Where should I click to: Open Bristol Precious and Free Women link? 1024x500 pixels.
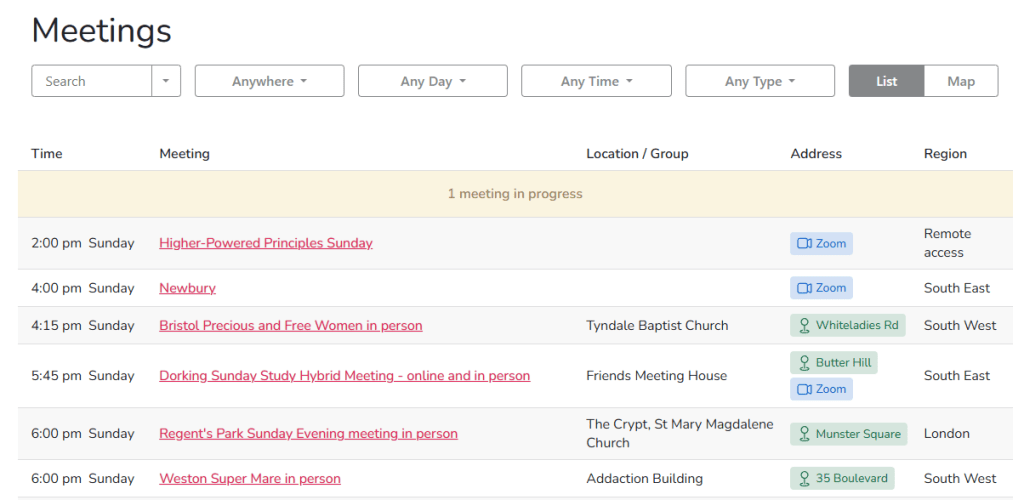pyautogui.click(x=290, y=325)
